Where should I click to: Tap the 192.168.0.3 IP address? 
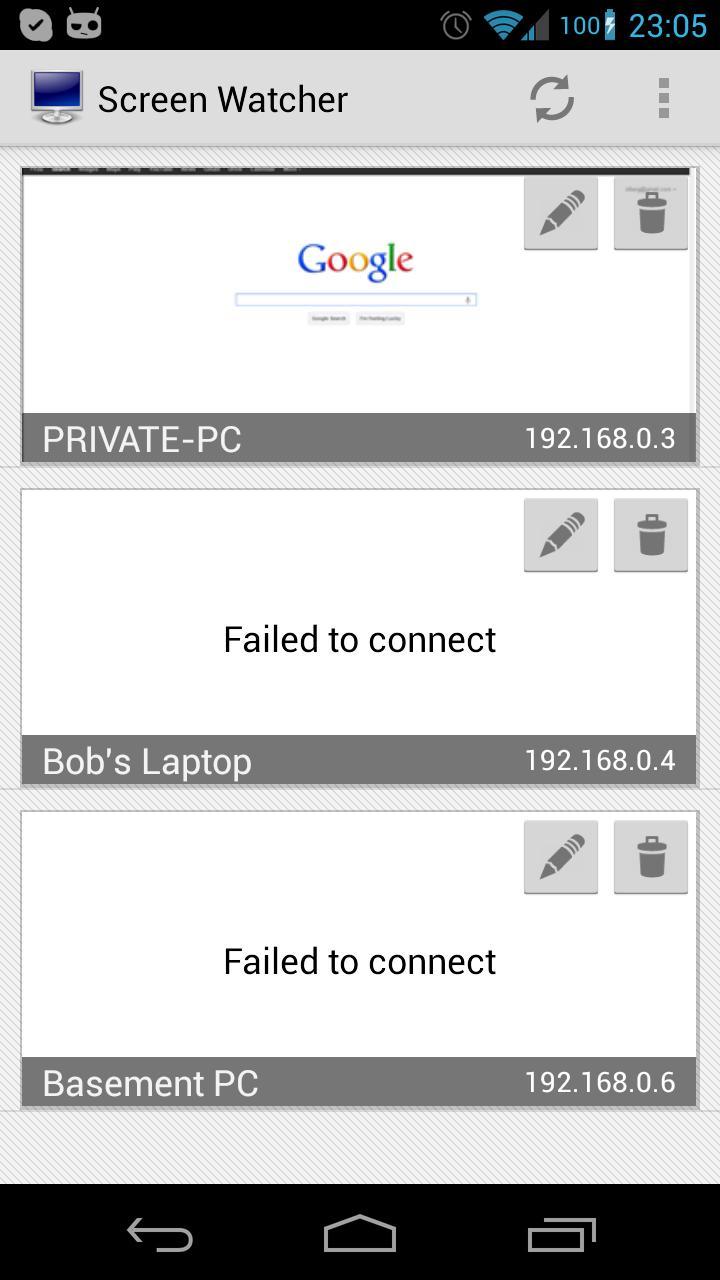(x=600, y=439)
